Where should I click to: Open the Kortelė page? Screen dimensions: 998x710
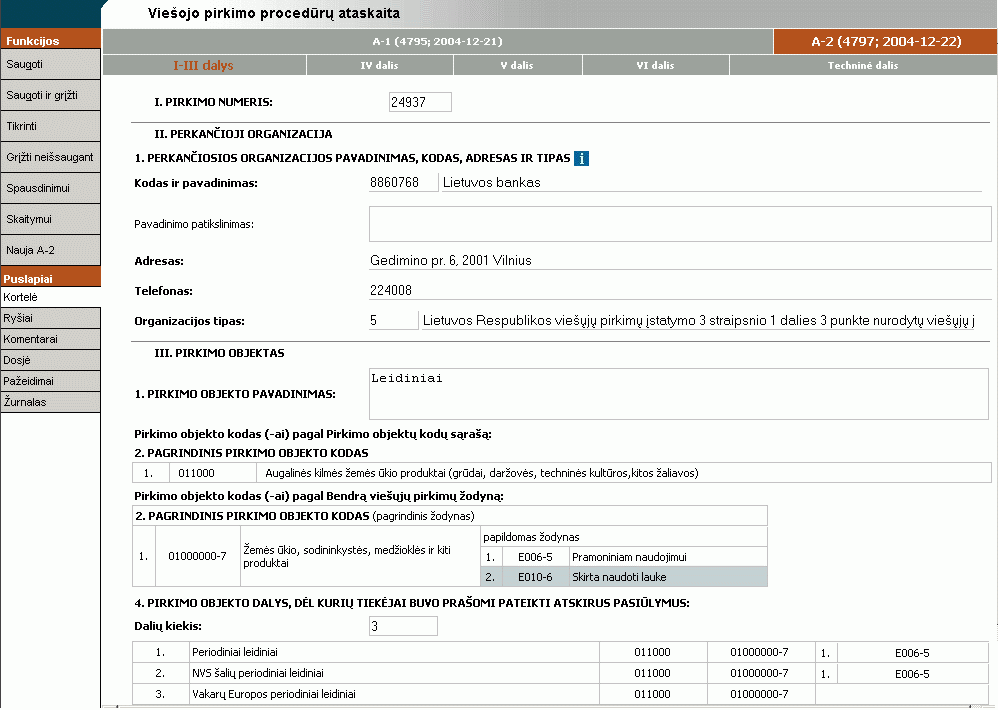coord(50,297)
